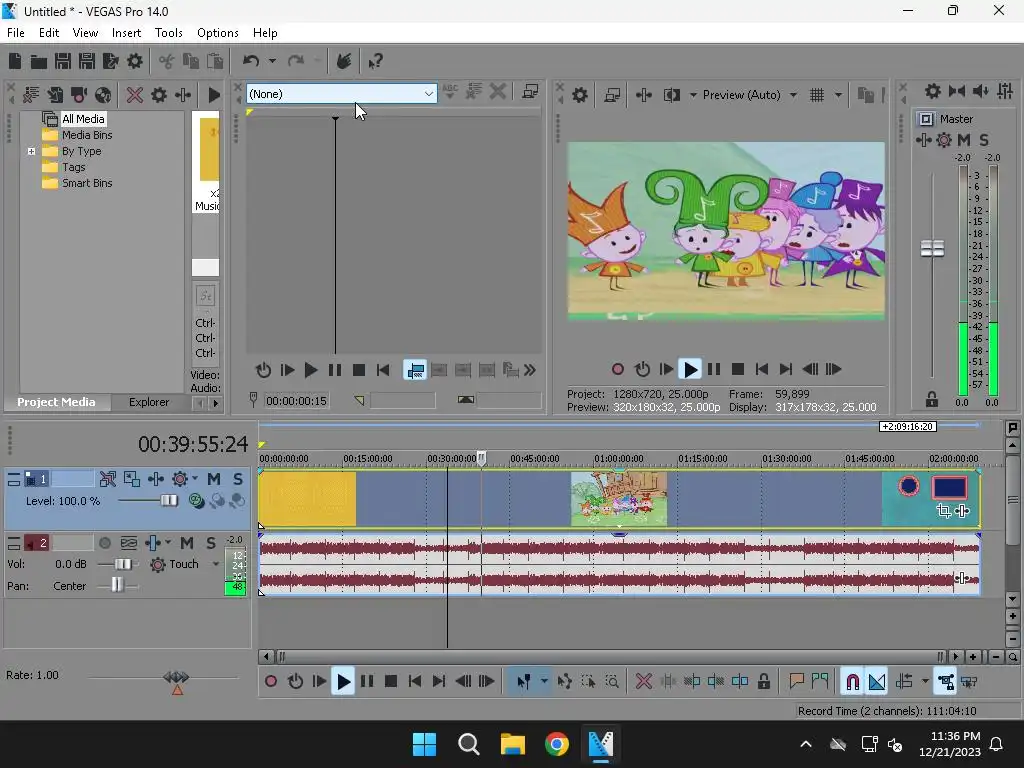
Task: Click the audio track 2 Pan slider handle
Action: tap(117, 585)
